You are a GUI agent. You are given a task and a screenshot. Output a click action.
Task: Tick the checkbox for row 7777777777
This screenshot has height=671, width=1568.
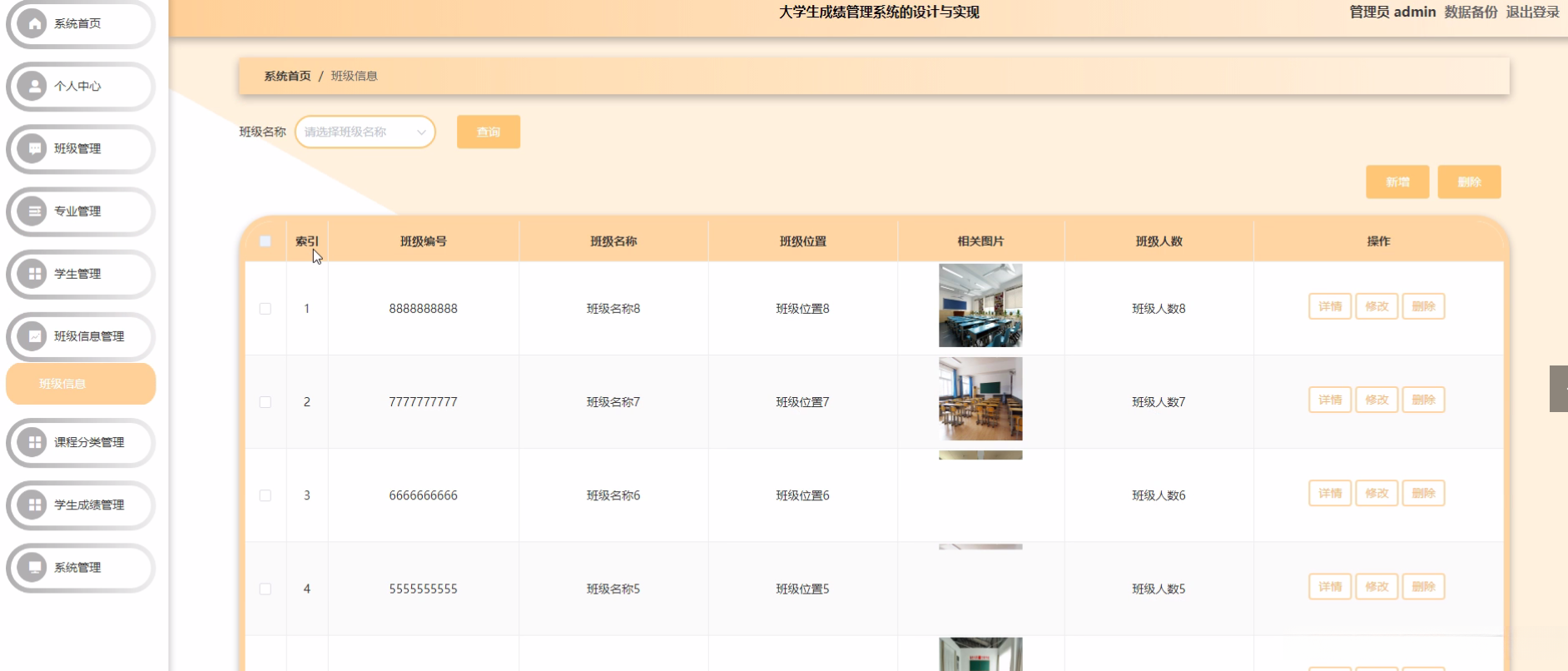click(x=265, y=402)
